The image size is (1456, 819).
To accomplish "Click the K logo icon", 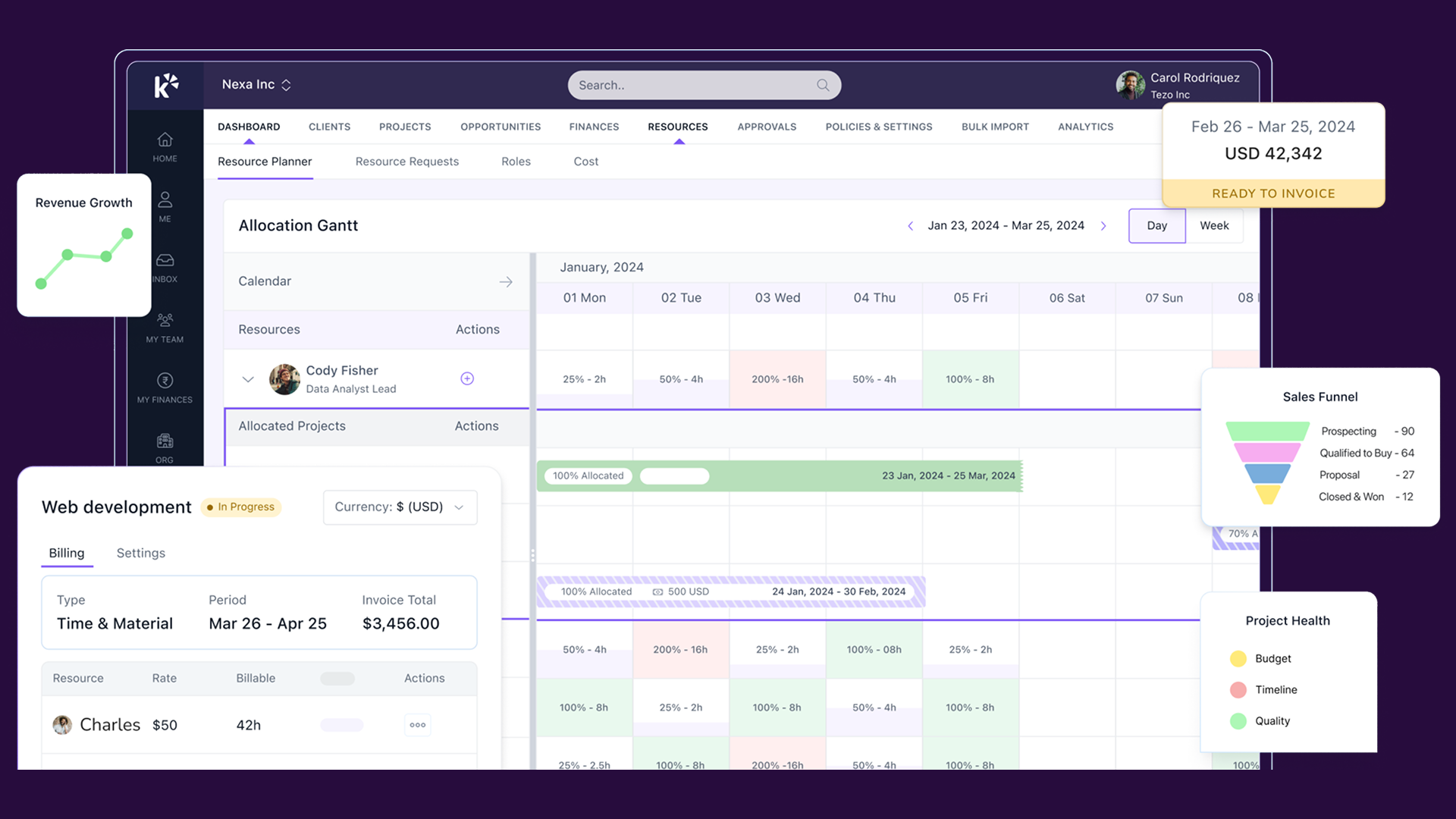I will coord(166,86).
